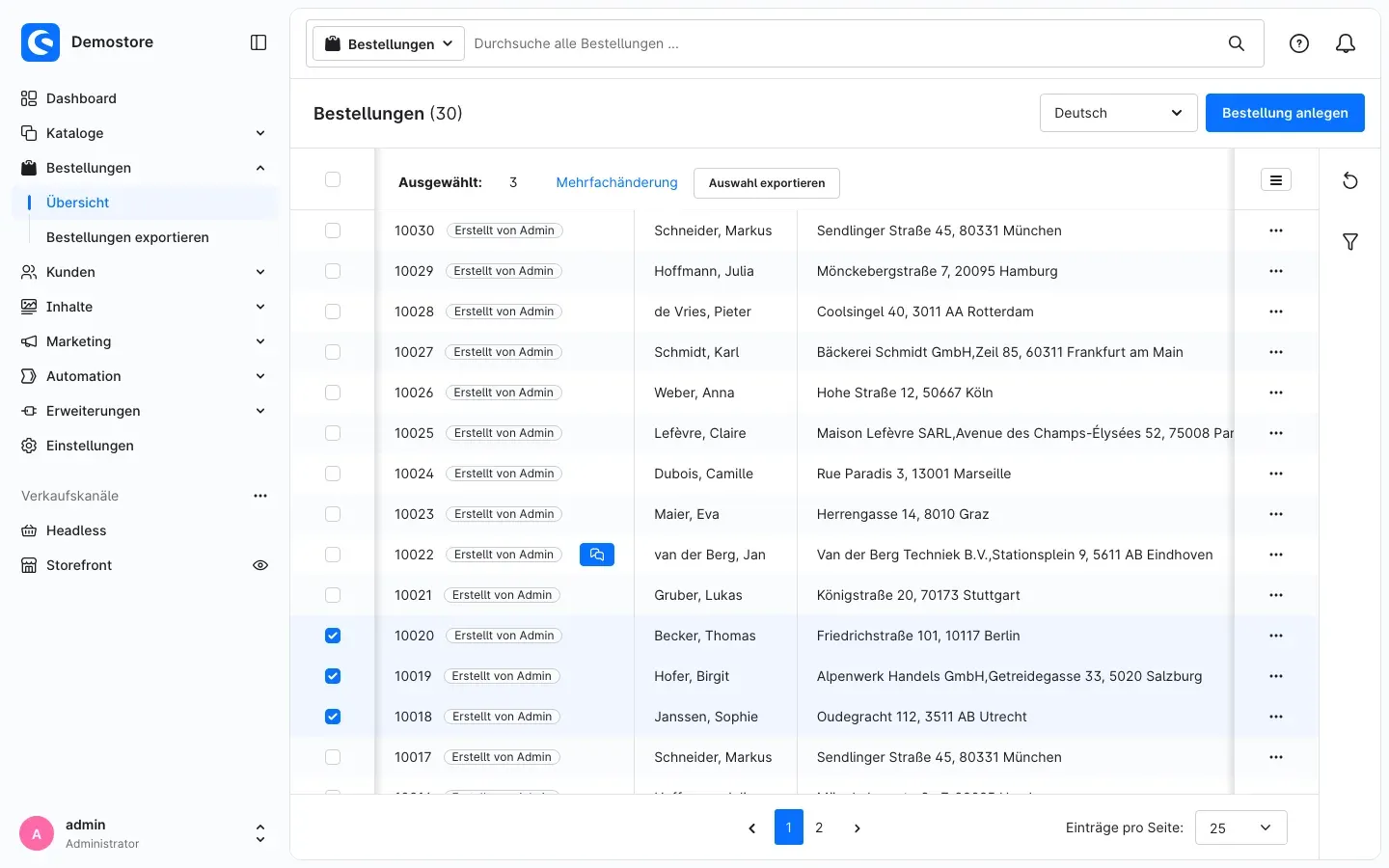Open the column settings list icon
This screenshot has width=1389, height=868.
point(1276,180)
